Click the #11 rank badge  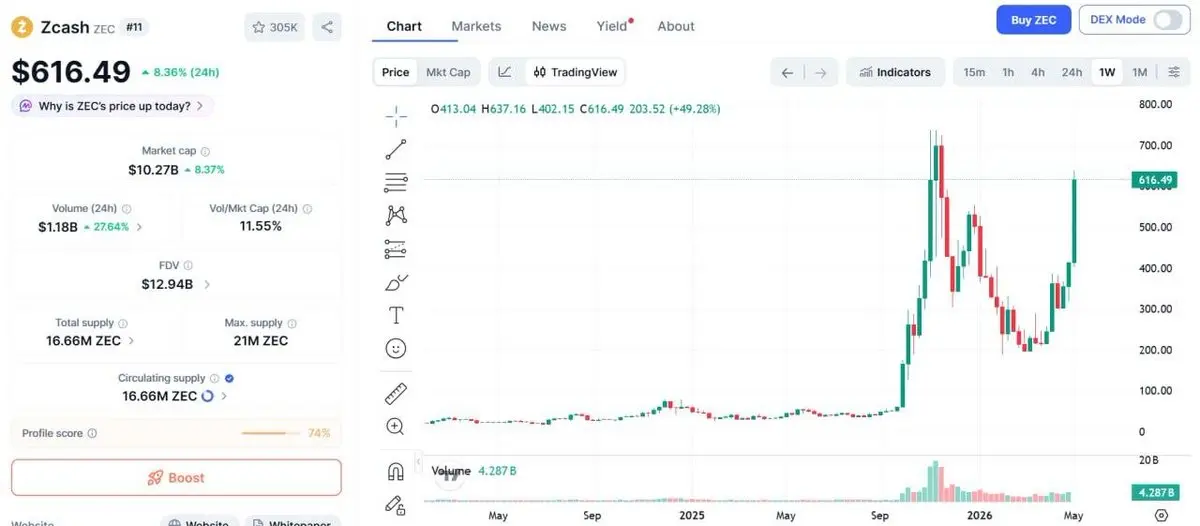point(135,27)
